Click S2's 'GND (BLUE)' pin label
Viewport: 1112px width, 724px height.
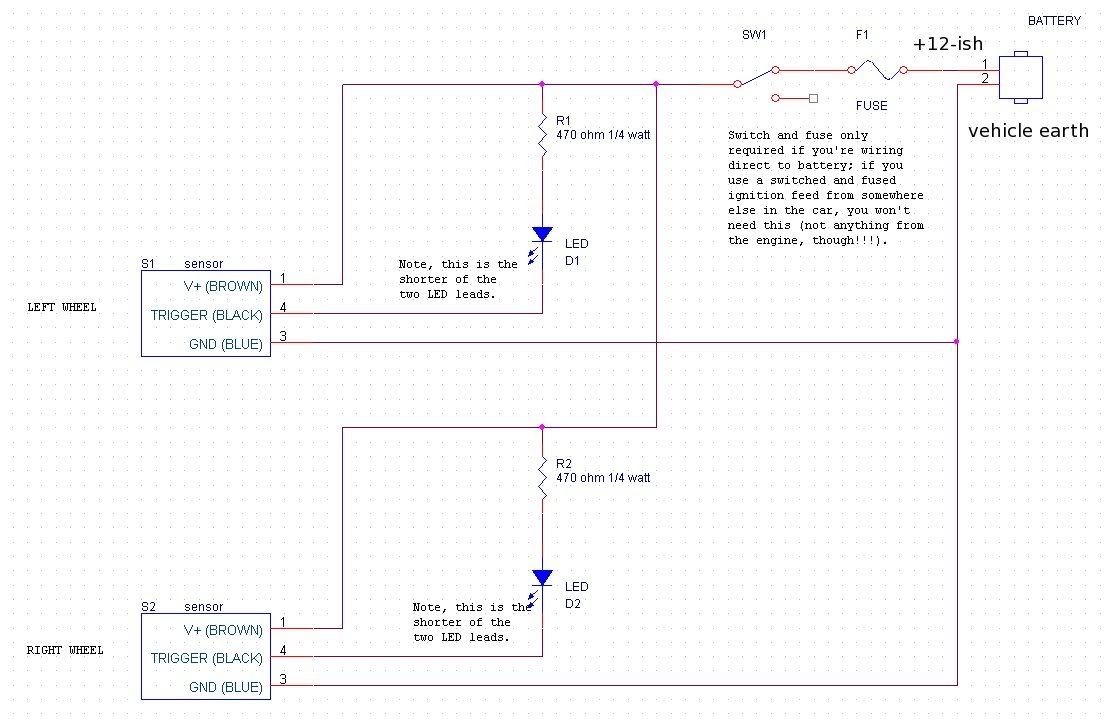(225, 687)
